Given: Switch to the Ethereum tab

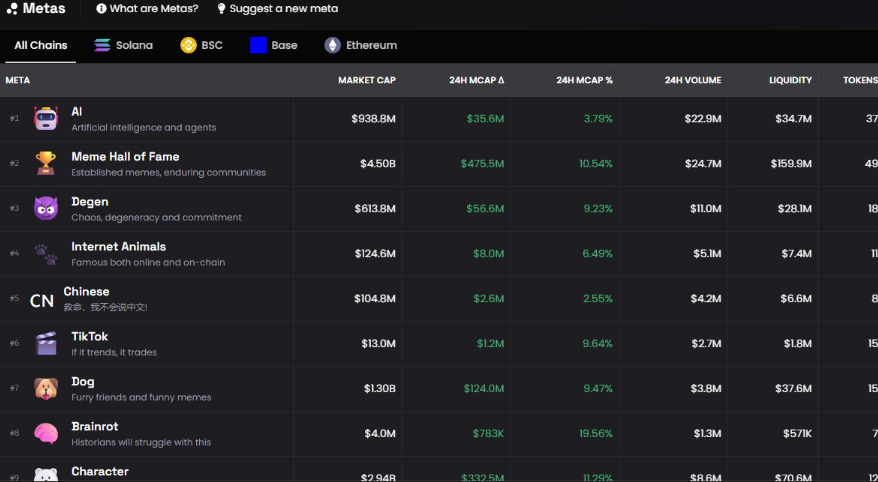Looking at the screenshot, I should 361,45.
